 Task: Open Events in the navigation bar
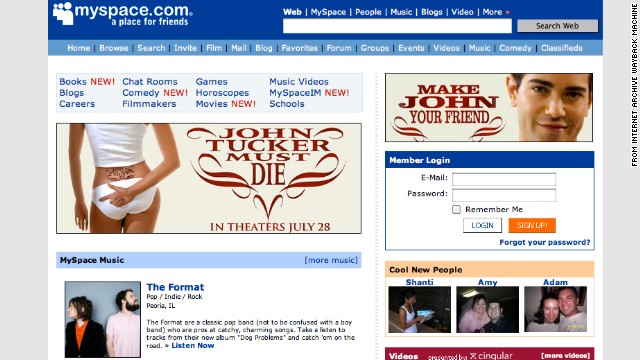pyautogui.click(x=411, y=48)
